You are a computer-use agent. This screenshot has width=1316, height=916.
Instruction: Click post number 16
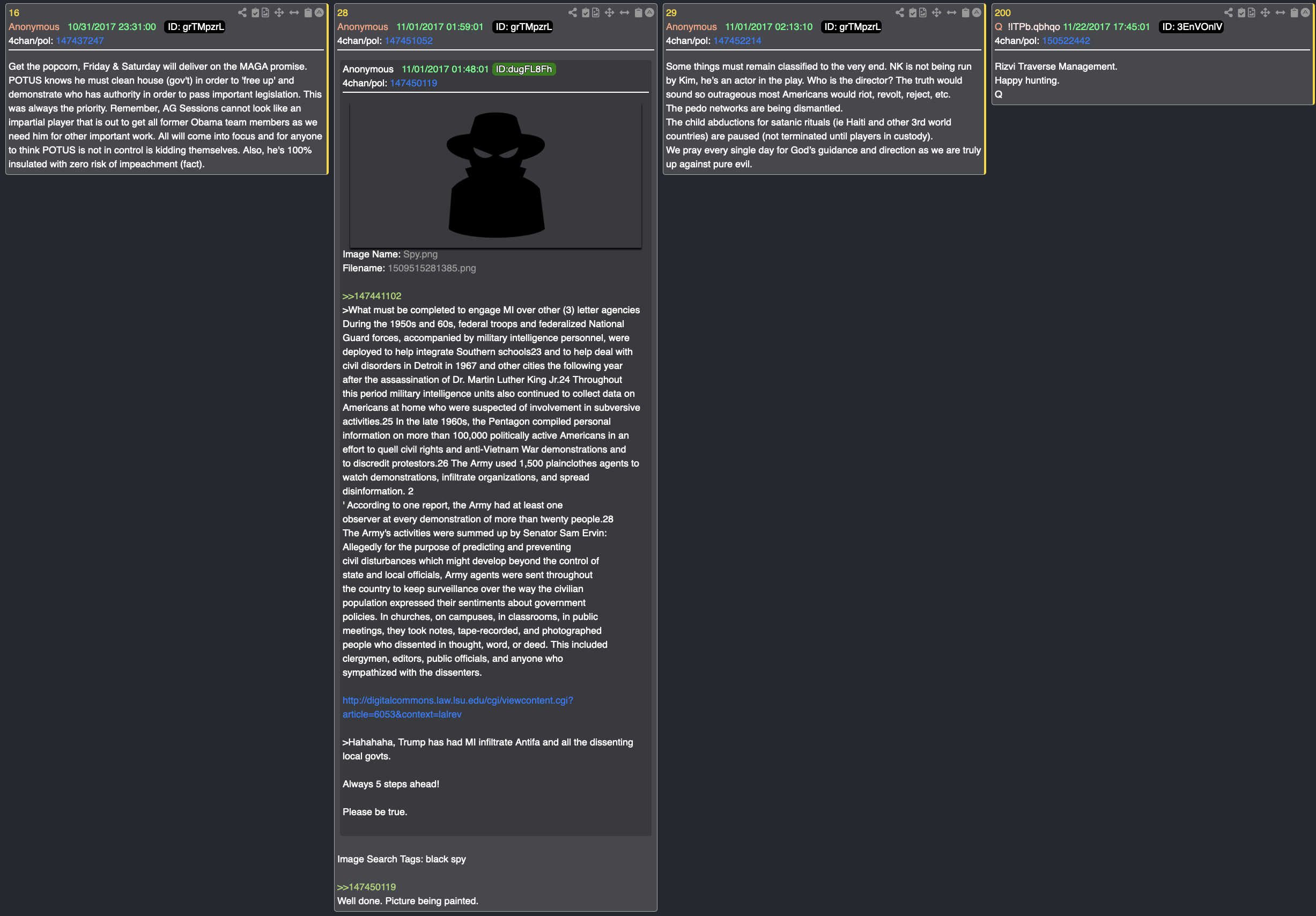[14, 13]
